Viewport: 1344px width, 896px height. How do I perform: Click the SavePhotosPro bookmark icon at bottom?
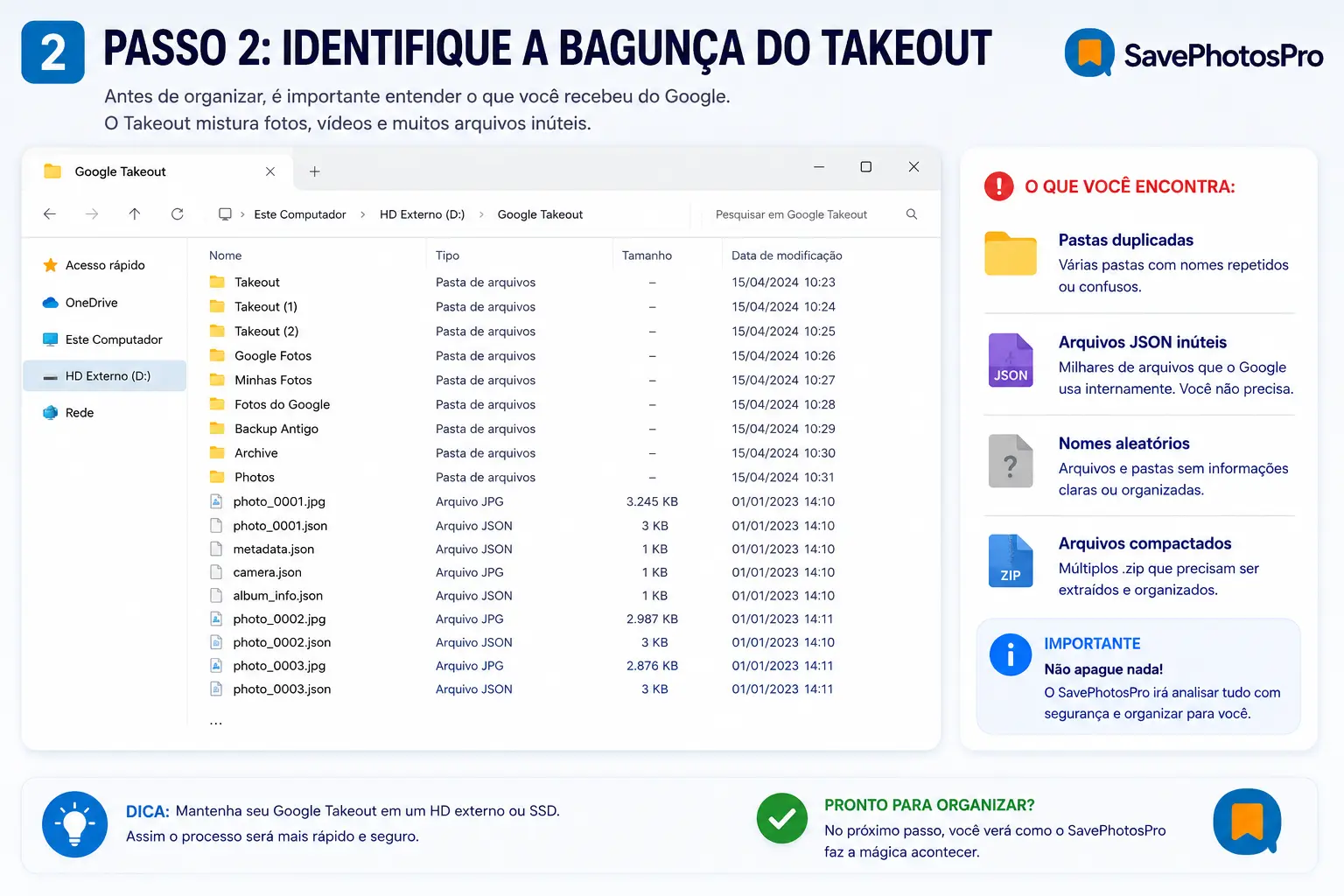pos(1247,822)
